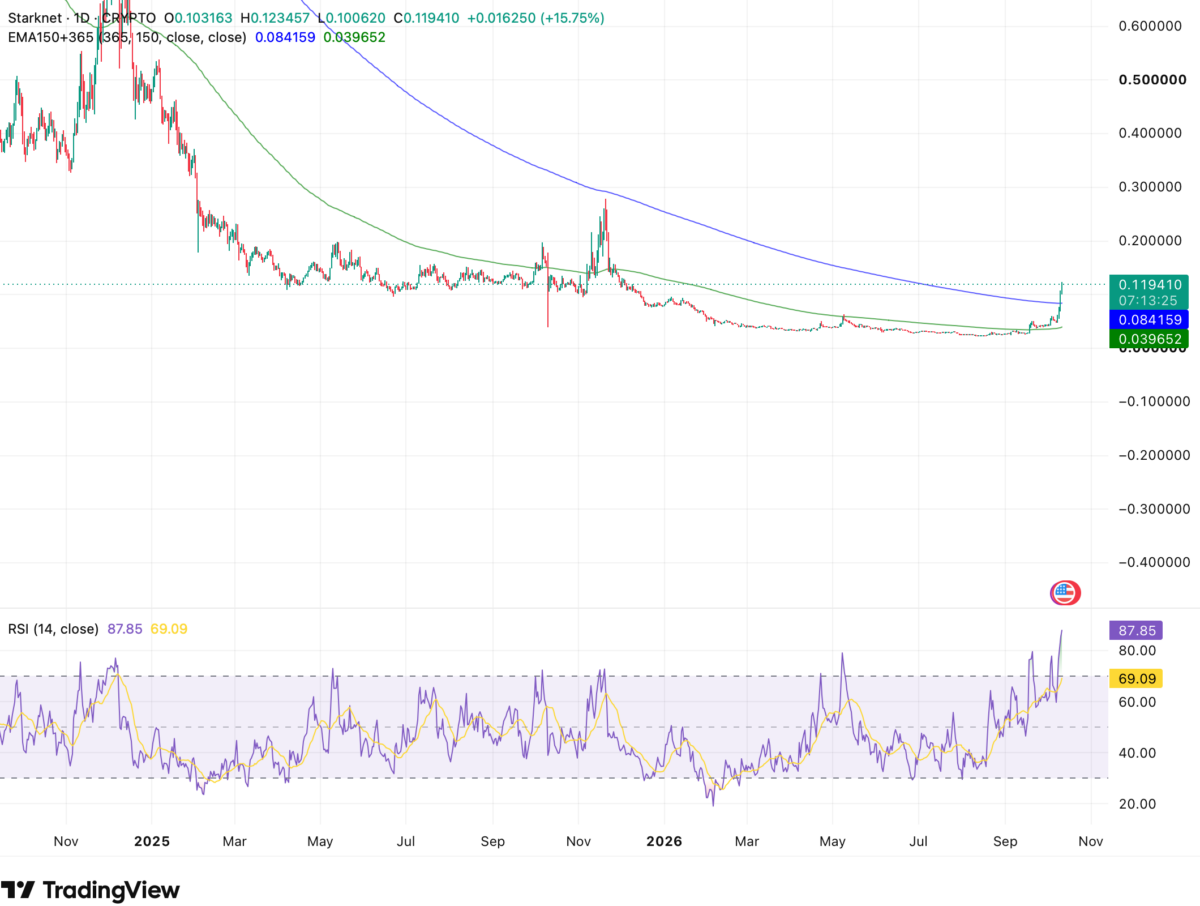Click the yellow 69.09 RSI axis label
Viewport: 1200px width, 906px height.
(x=1138, y=679)
